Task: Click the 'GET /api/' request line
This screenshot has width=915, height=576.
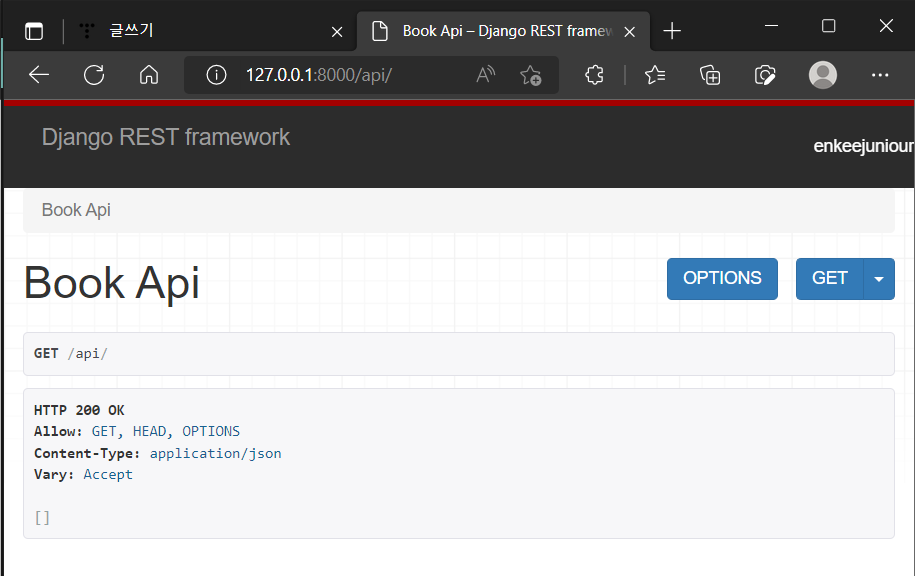Action: 71,354
